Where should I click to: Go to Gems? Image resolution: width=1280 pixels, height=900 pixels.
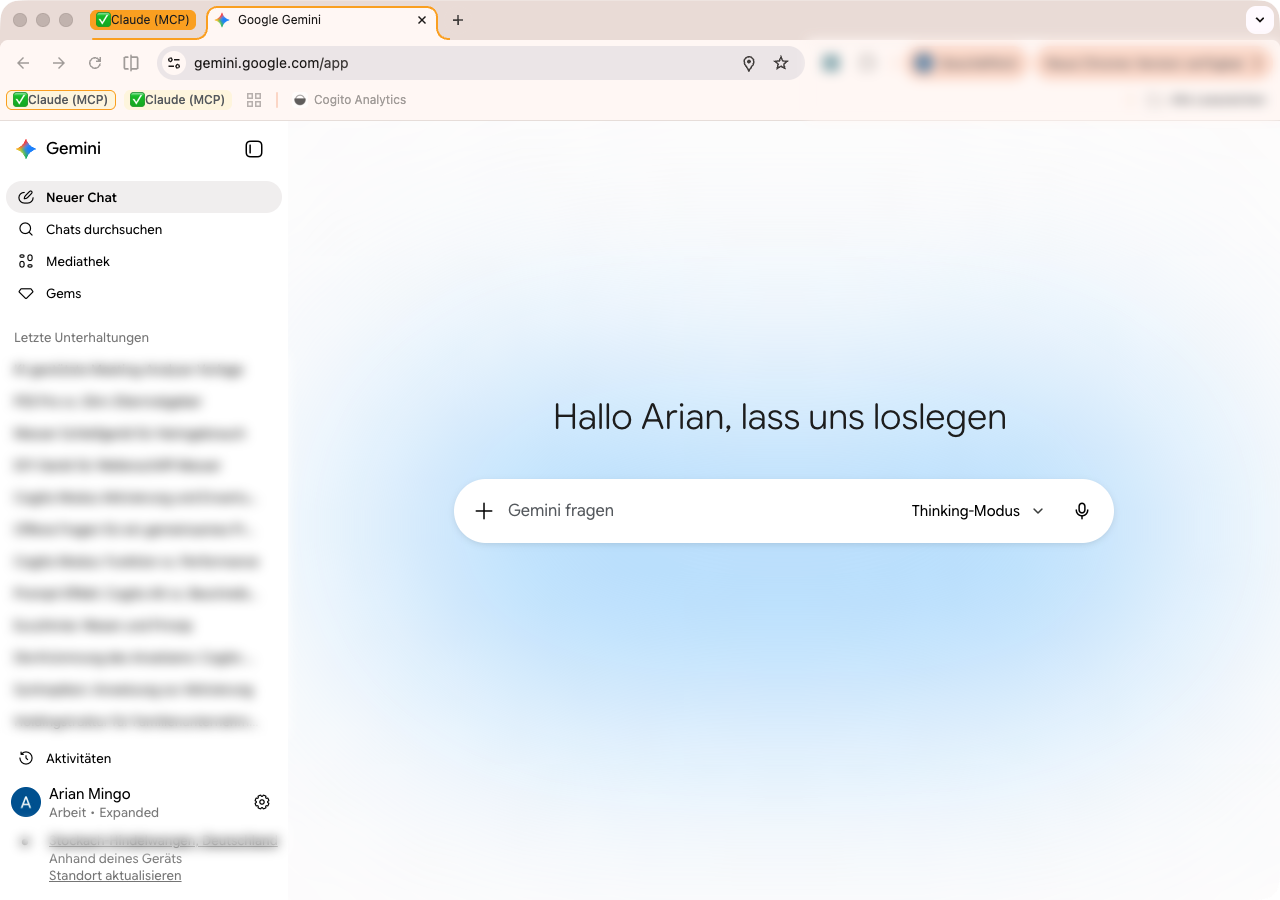pyautogui.click(x=144, y=293)
